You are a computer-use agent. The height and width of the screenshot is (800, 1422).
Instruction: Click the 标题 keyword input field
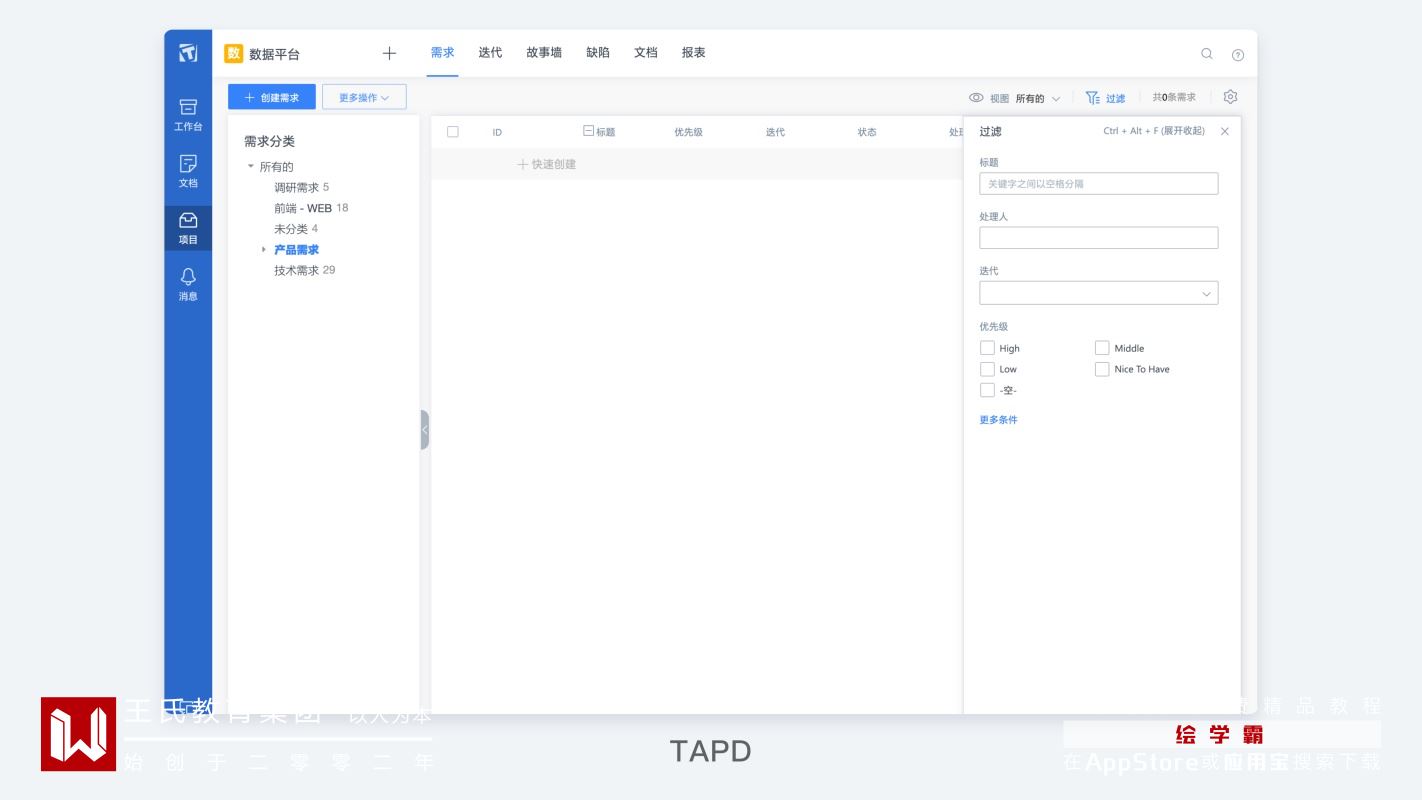1099,184
